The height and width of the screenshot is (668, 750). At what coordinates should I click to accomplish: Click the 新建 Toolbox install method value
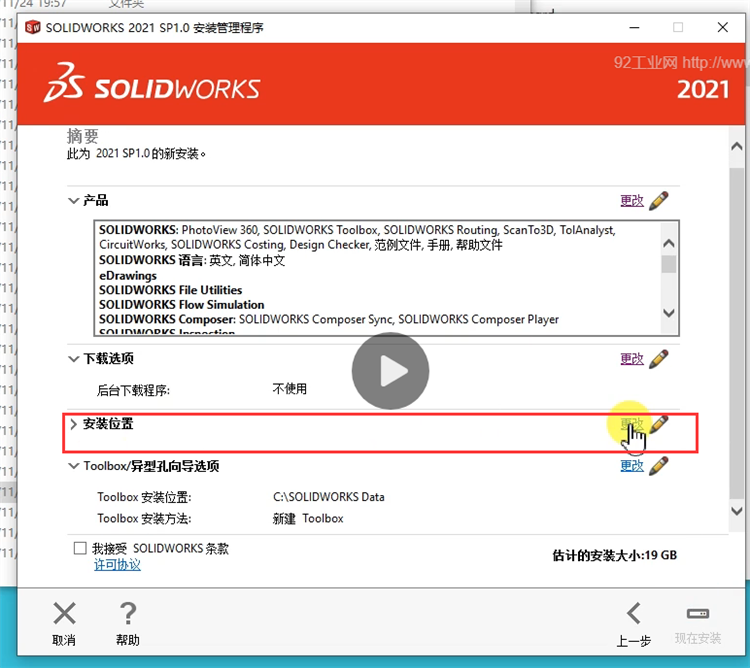coord(308,519)
